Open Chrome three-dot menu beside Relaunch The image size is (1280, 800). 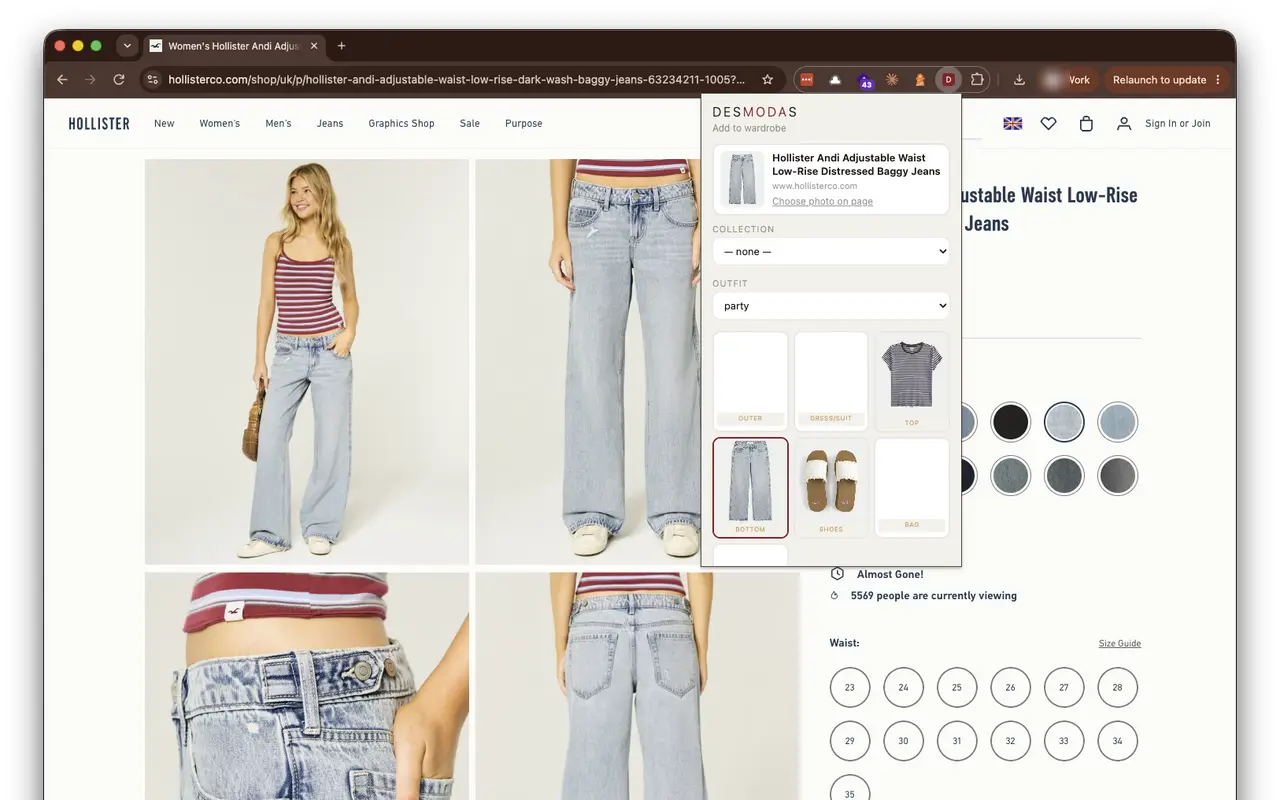(x=1217, y=80)
